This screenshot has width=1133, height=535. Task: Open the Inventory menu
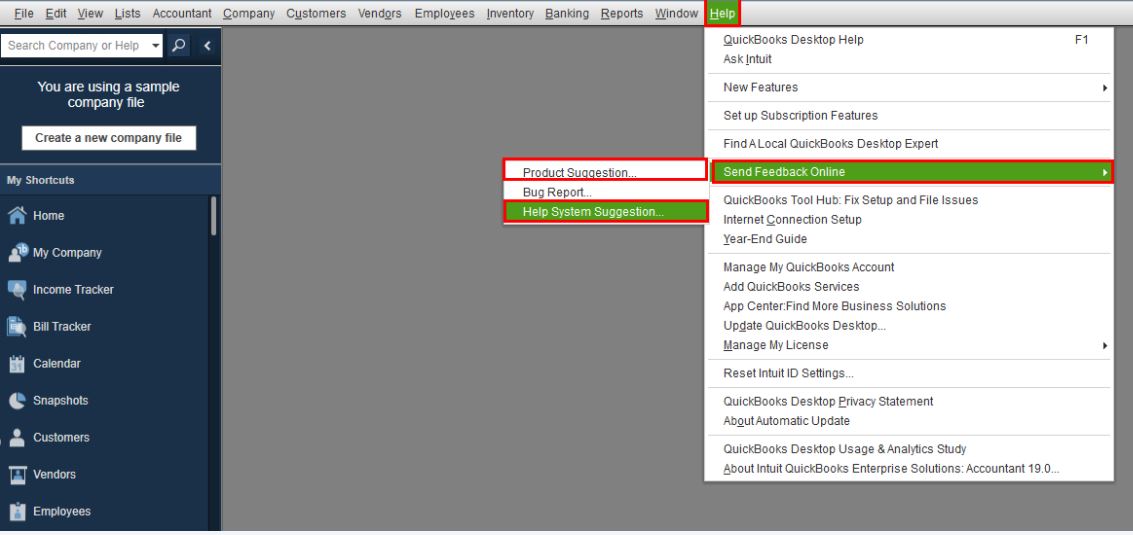click(x=510, y=13)
